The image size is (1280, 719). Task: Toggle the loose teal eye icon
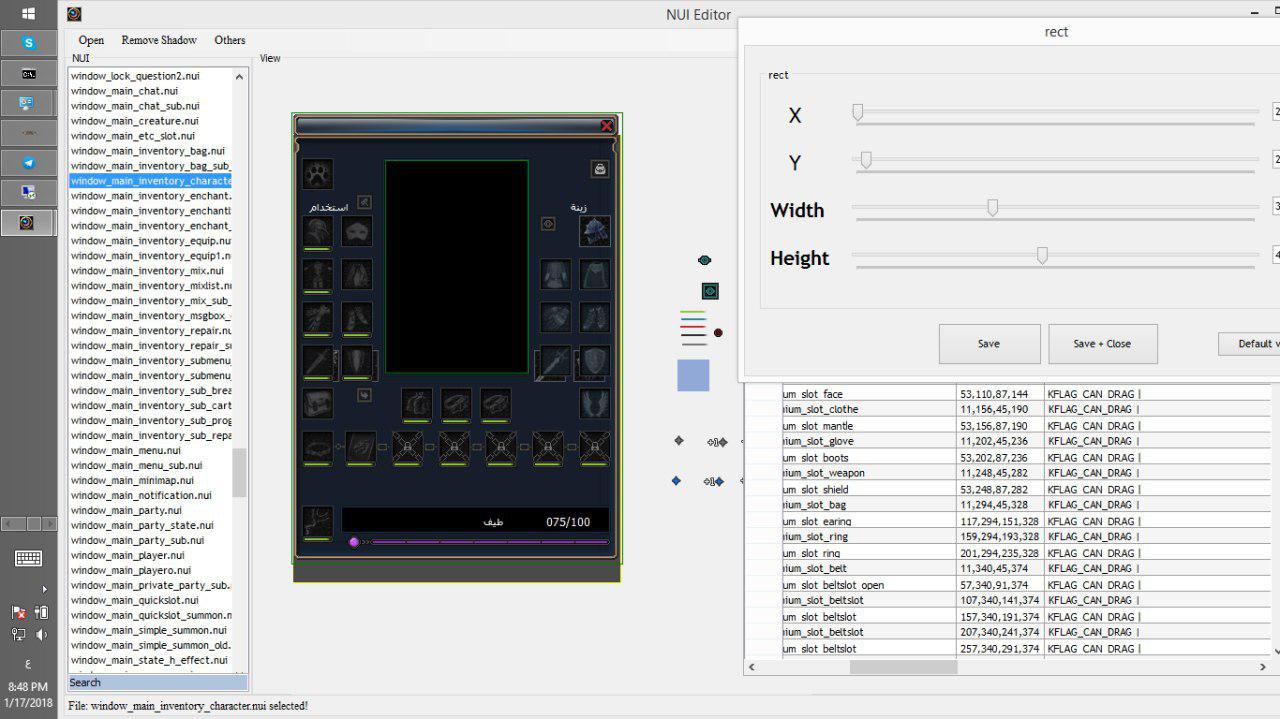pyautogui.click(x=705, y=260)
